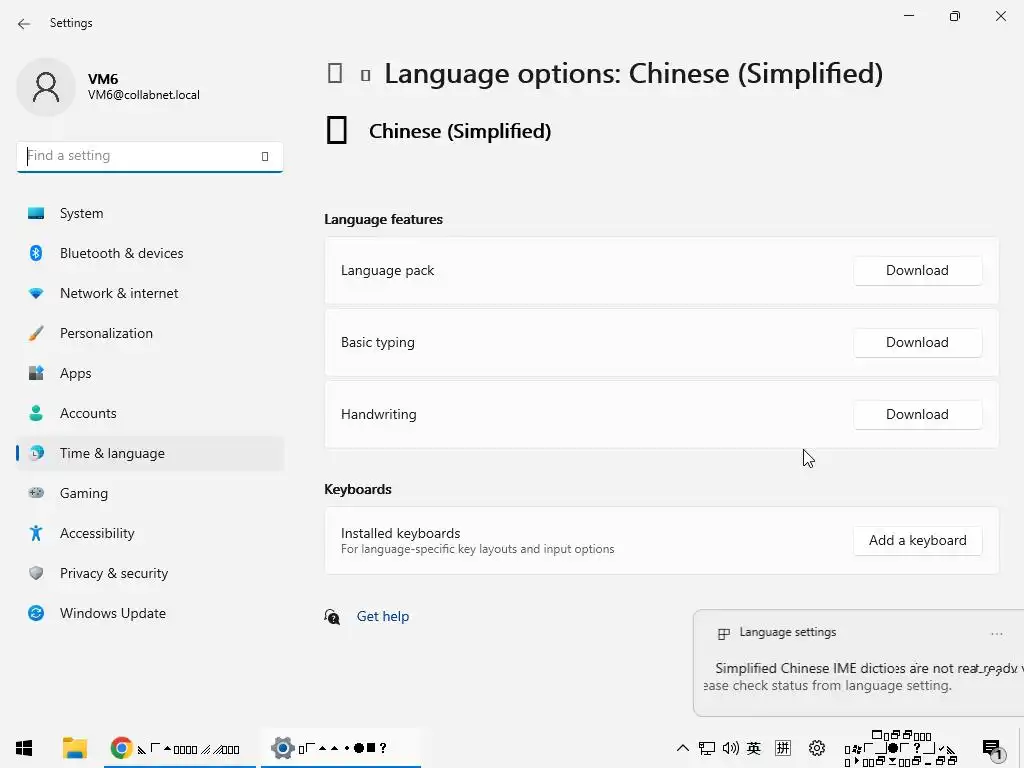
Task: Go to Personalization settings
Action: pyautogui.click(x=106, y=333)
